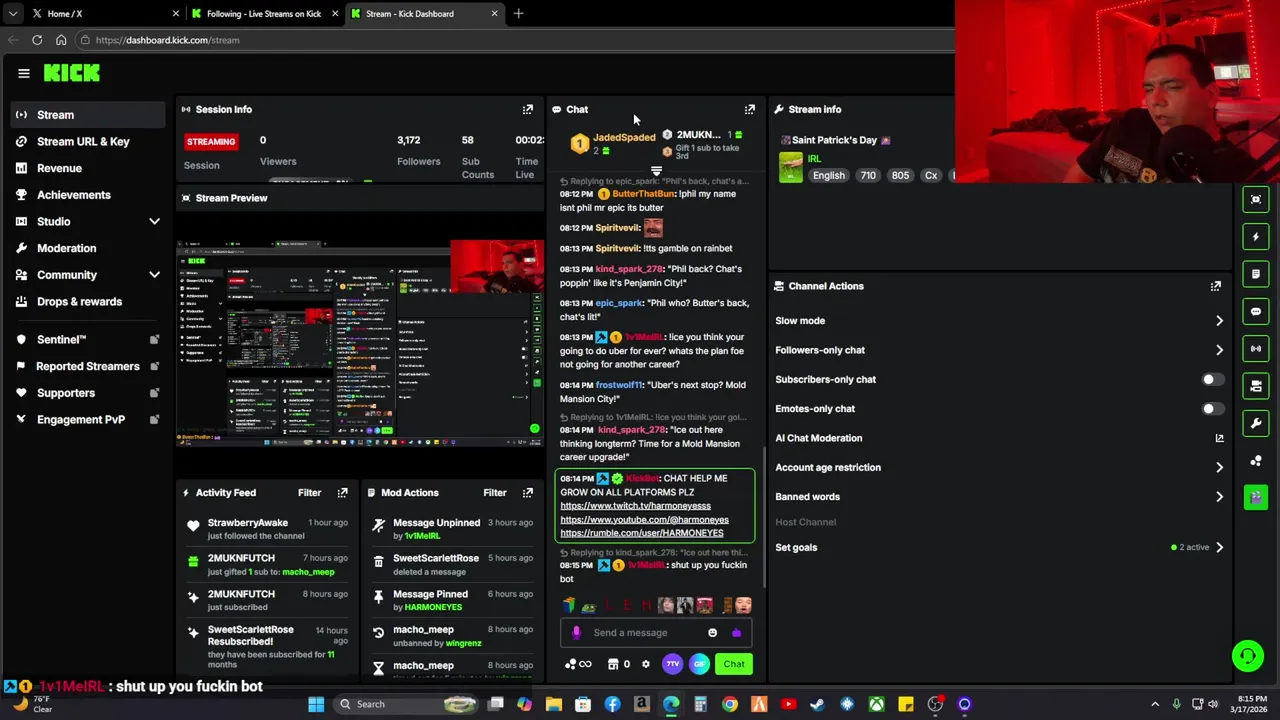Click the purple gift icon in chat input
This screenshot has height=720, width=1280.
[737, 632]
